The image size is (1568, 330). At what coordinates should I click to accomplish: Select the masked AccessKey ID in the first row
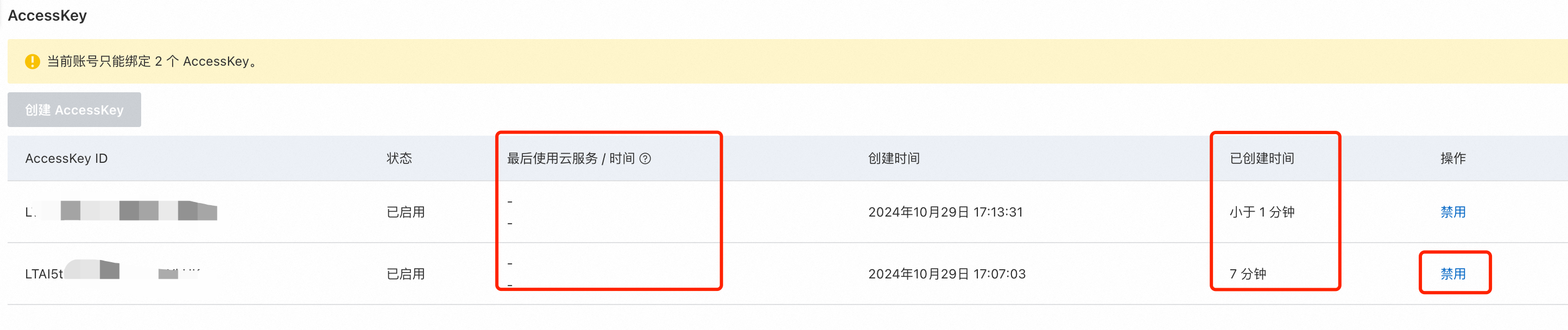pyautogui.click(x=121, y=212)
